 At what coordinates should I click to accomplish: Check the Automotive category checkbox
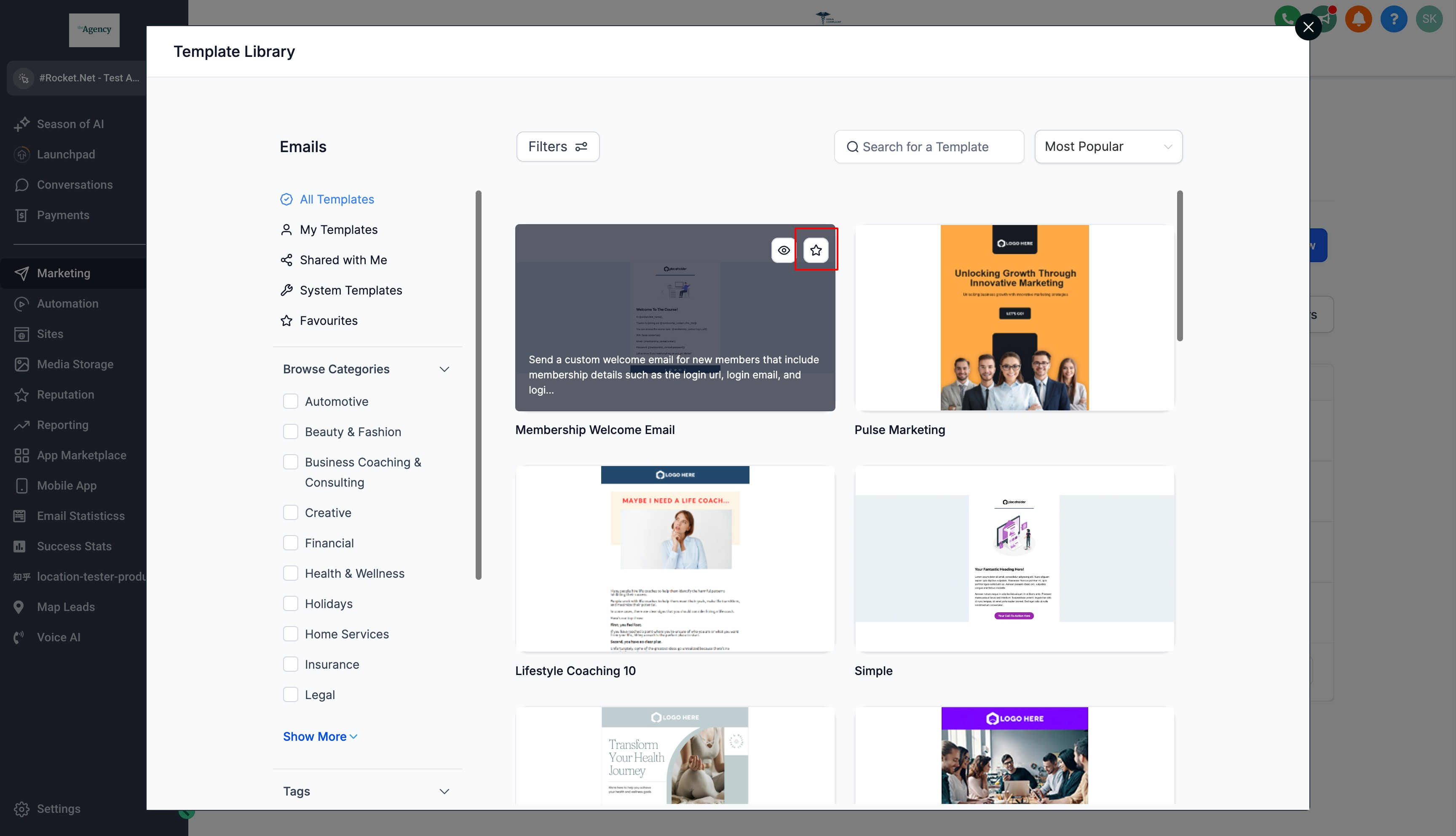click(x=290, y=401)
